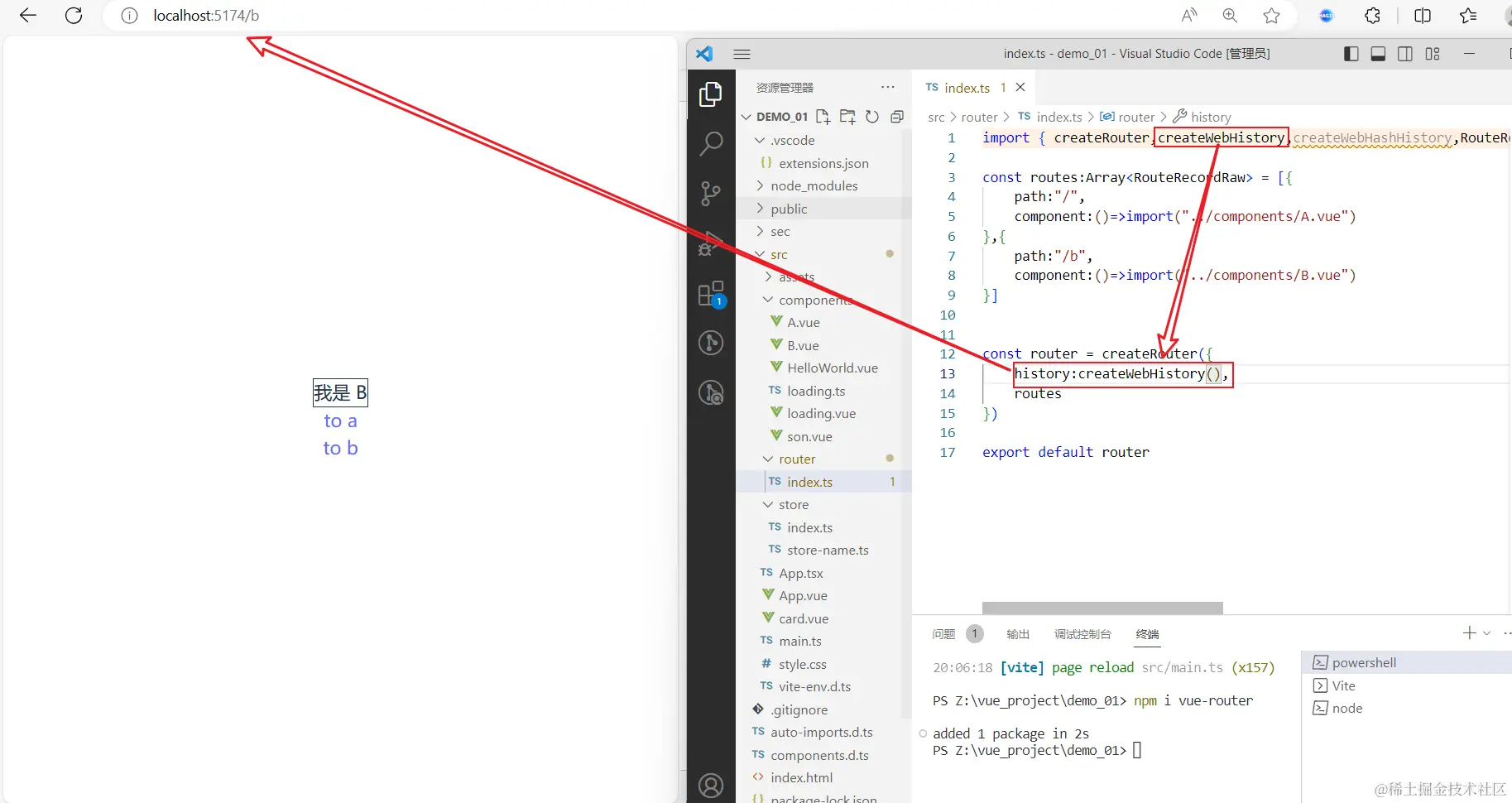Collapse all folders in Explorer
The width and height of the screenshot is (1512, 803).
897,117
